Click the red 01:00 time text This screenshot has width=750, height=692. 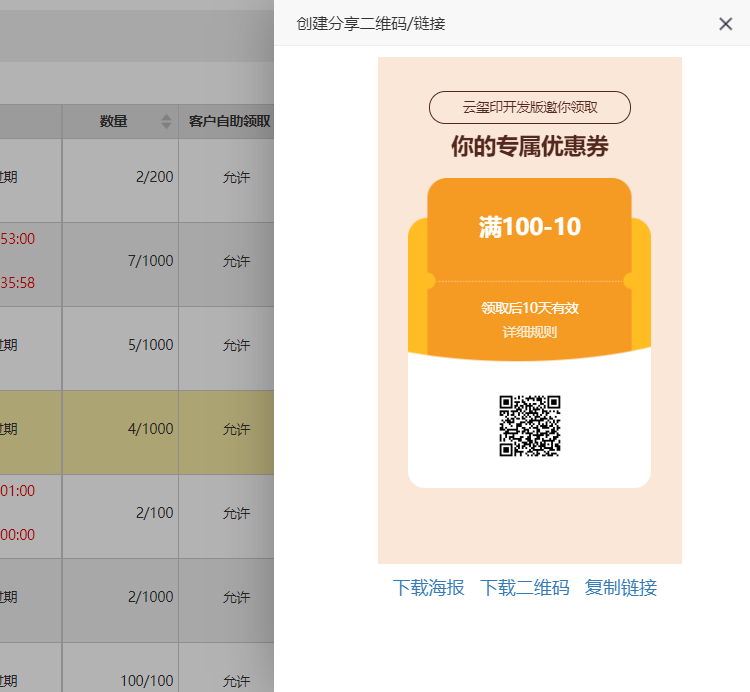(18, 491)
